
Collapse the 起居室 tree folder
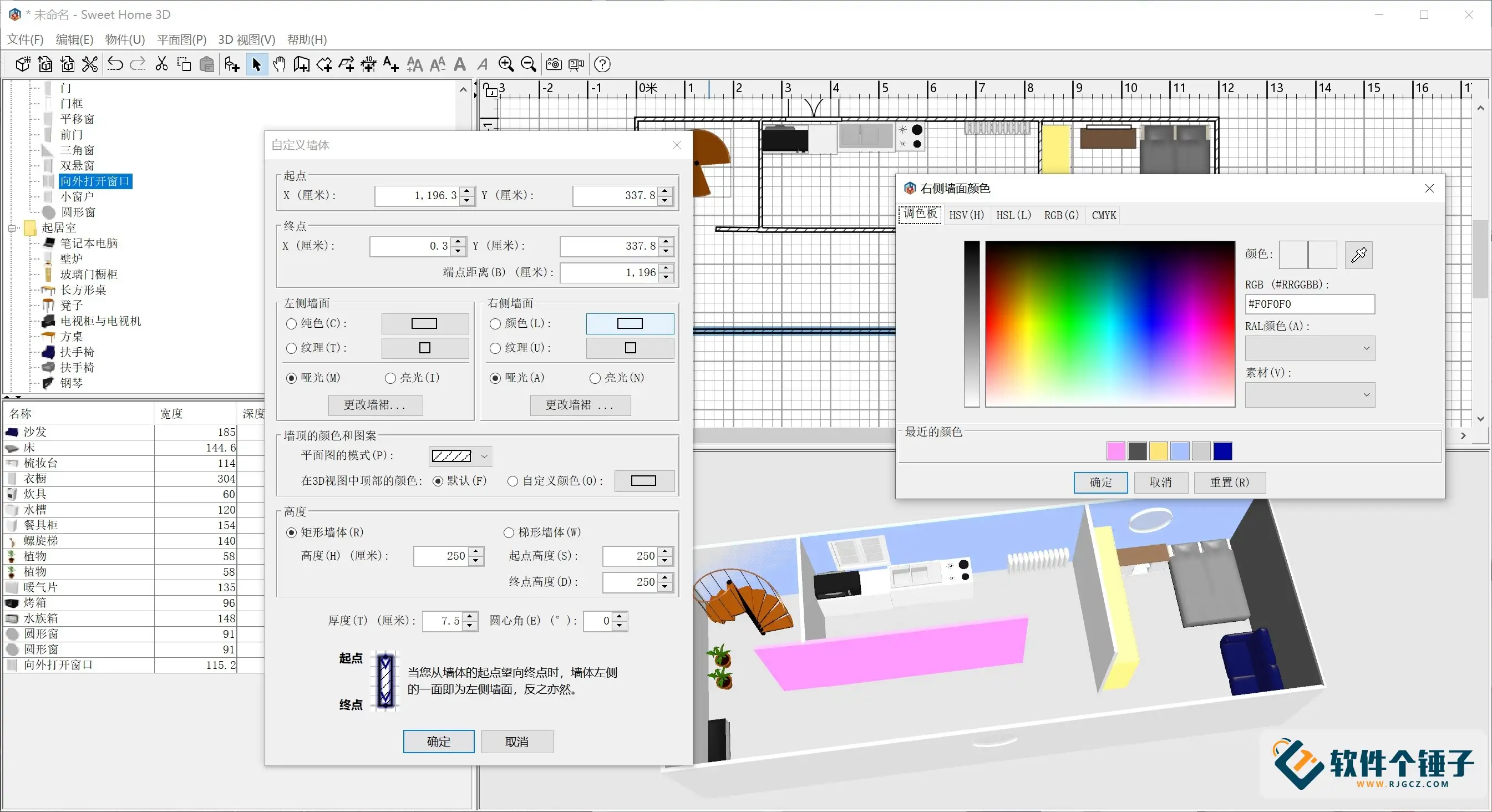[12, 228]
